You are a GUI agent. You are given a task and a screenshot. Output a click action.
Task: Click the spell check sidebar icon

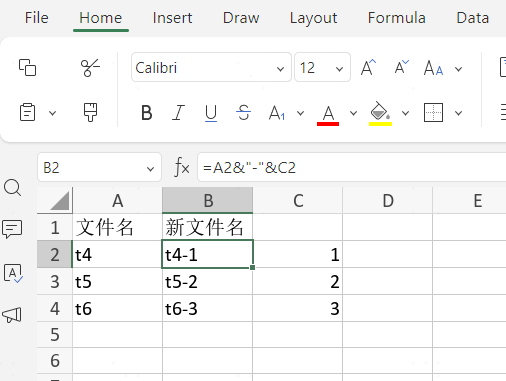pyautogui.click(x=13, y=274)
